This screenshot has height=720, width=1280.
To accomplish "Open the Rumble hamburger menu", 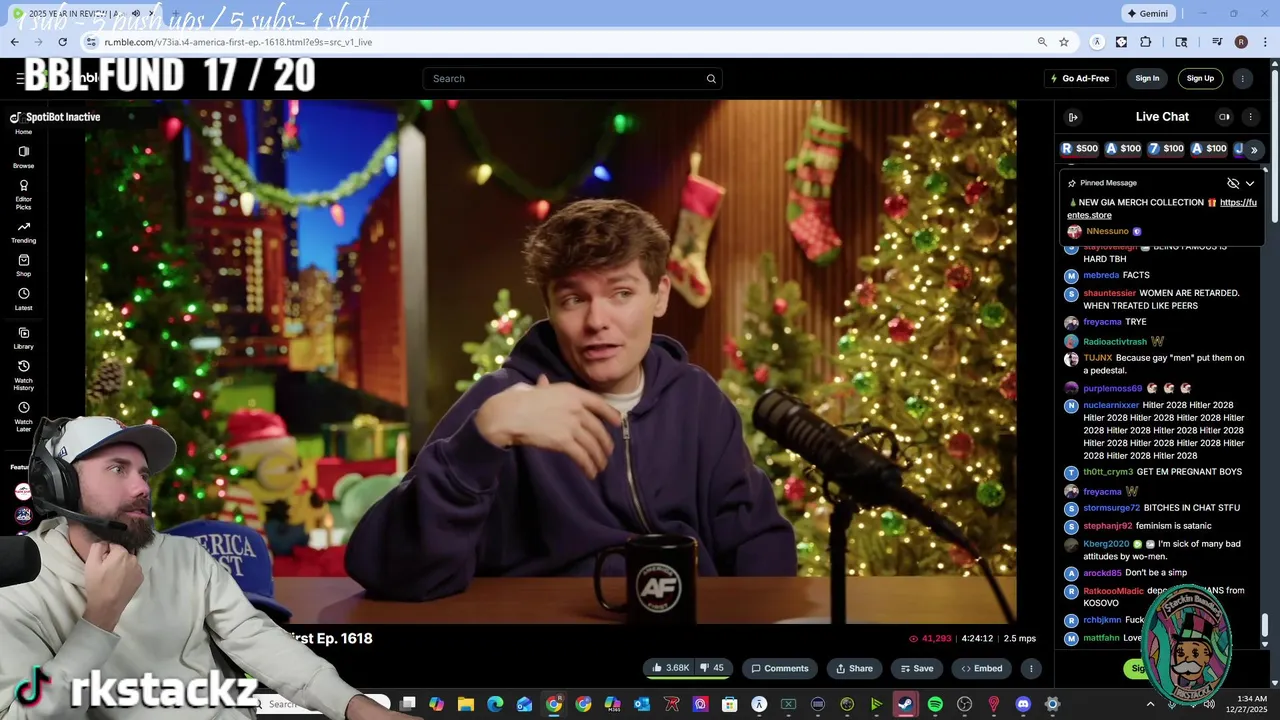I will tap(19, 78).
